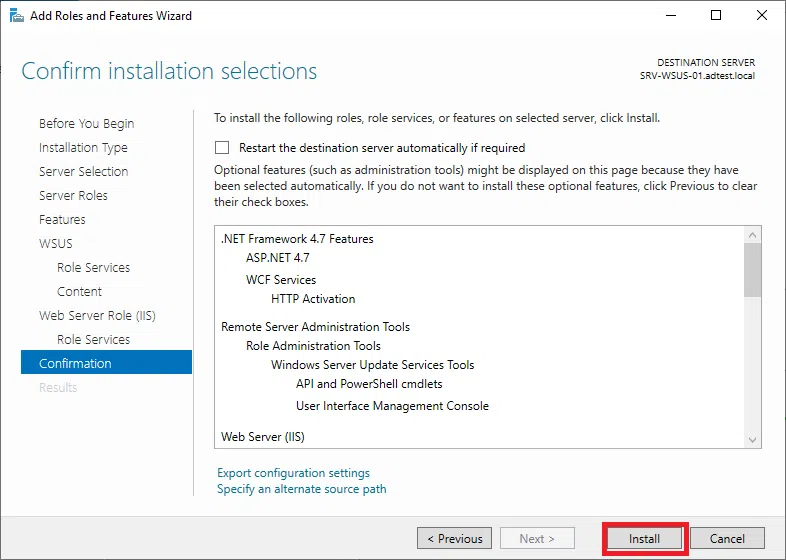Click the Cancel button
This screenshot has height=560, width=786.
tap(727, 538)
